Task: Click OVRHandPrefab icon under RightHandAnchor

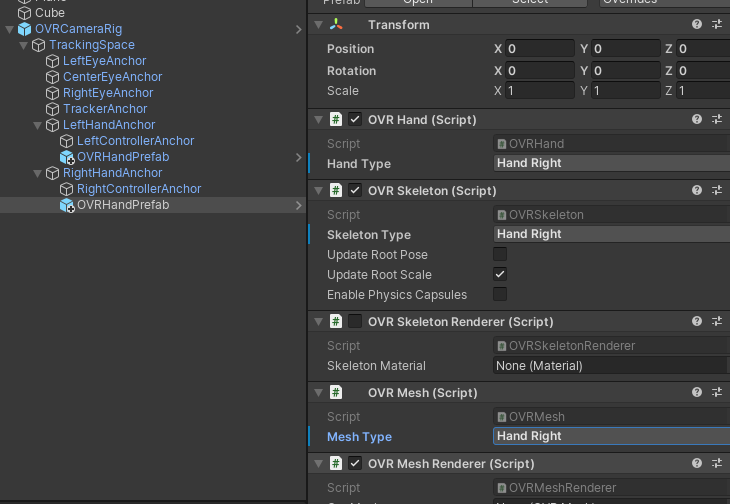Action: (67, 205)
